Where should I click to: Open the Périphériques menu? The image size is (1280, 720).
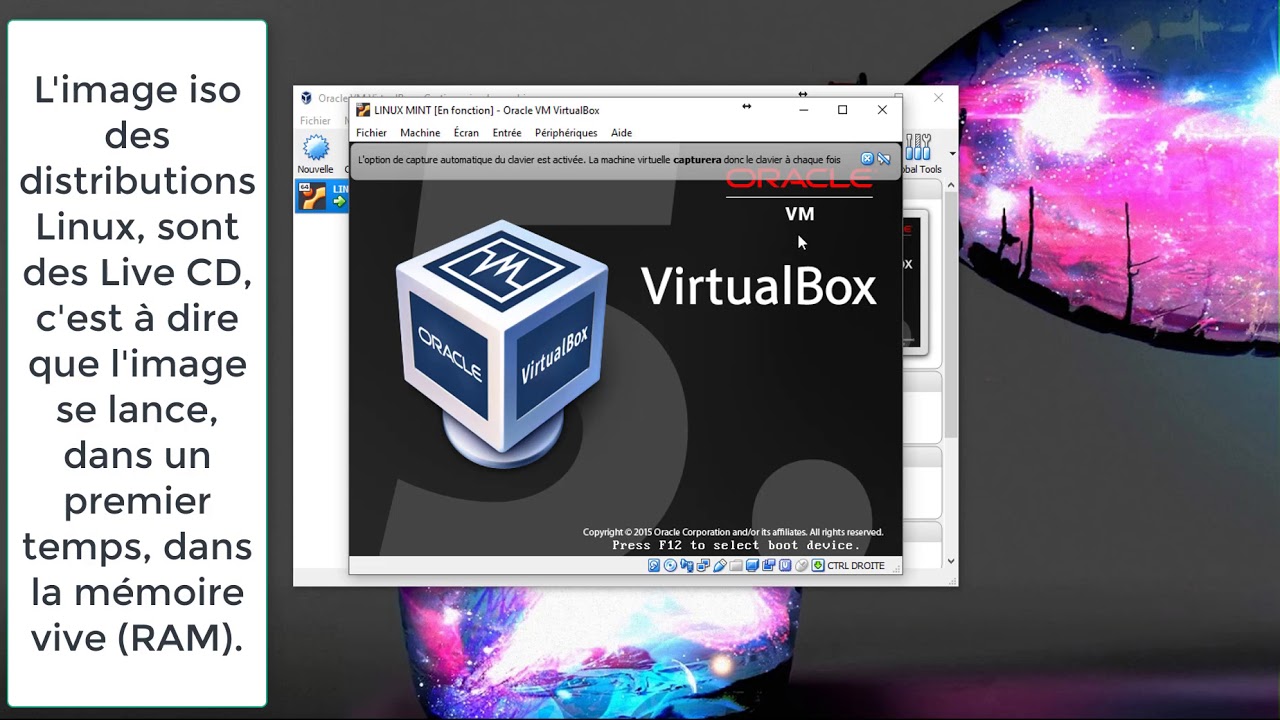[566, 133]
